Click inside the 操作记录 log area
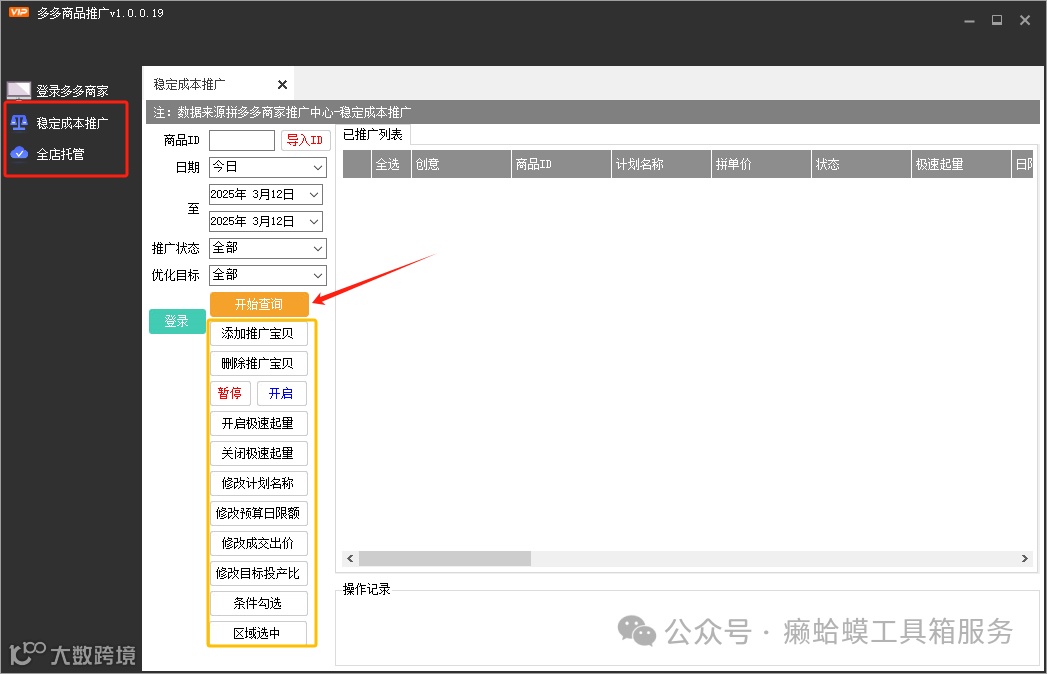Screen dimensions: 1047x674 click(x=688, y=628)
